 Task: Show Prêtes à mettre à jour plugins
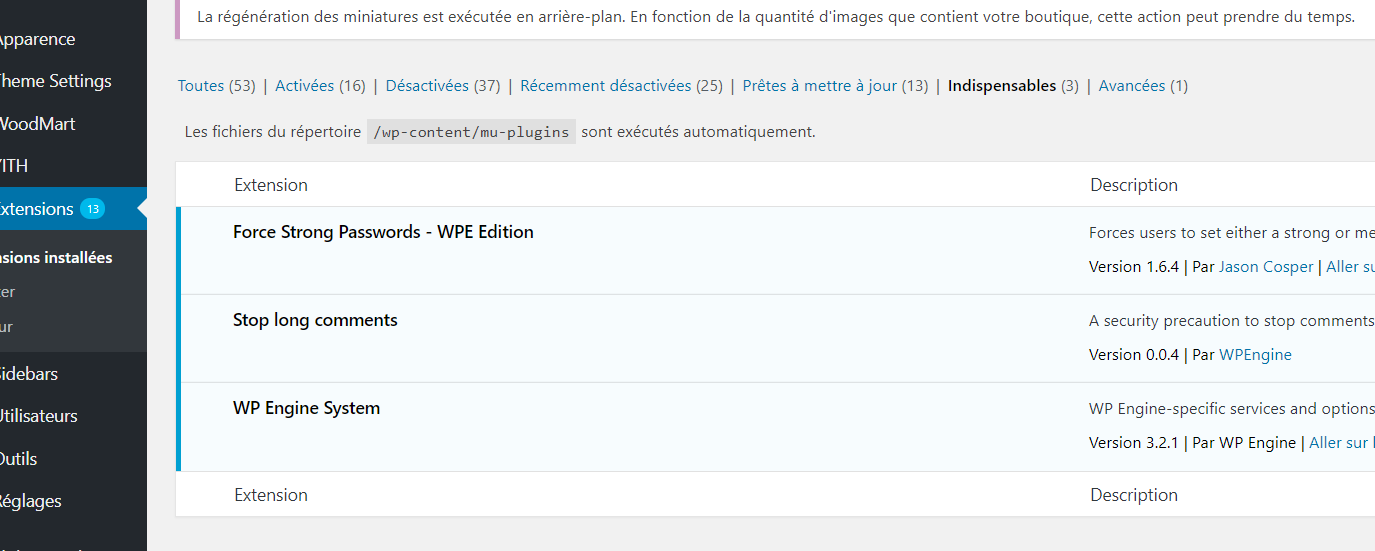click(820, 86)
